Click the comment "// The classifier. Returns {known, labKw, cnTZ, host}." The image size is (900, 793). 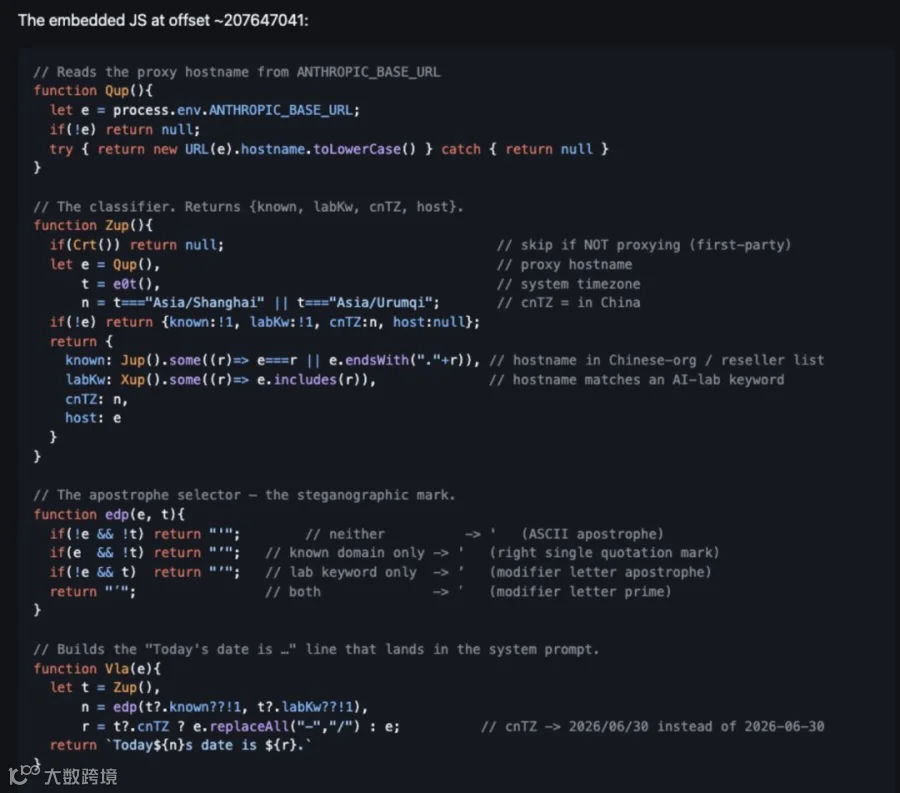pyautogui.click(x=248, y=207)
